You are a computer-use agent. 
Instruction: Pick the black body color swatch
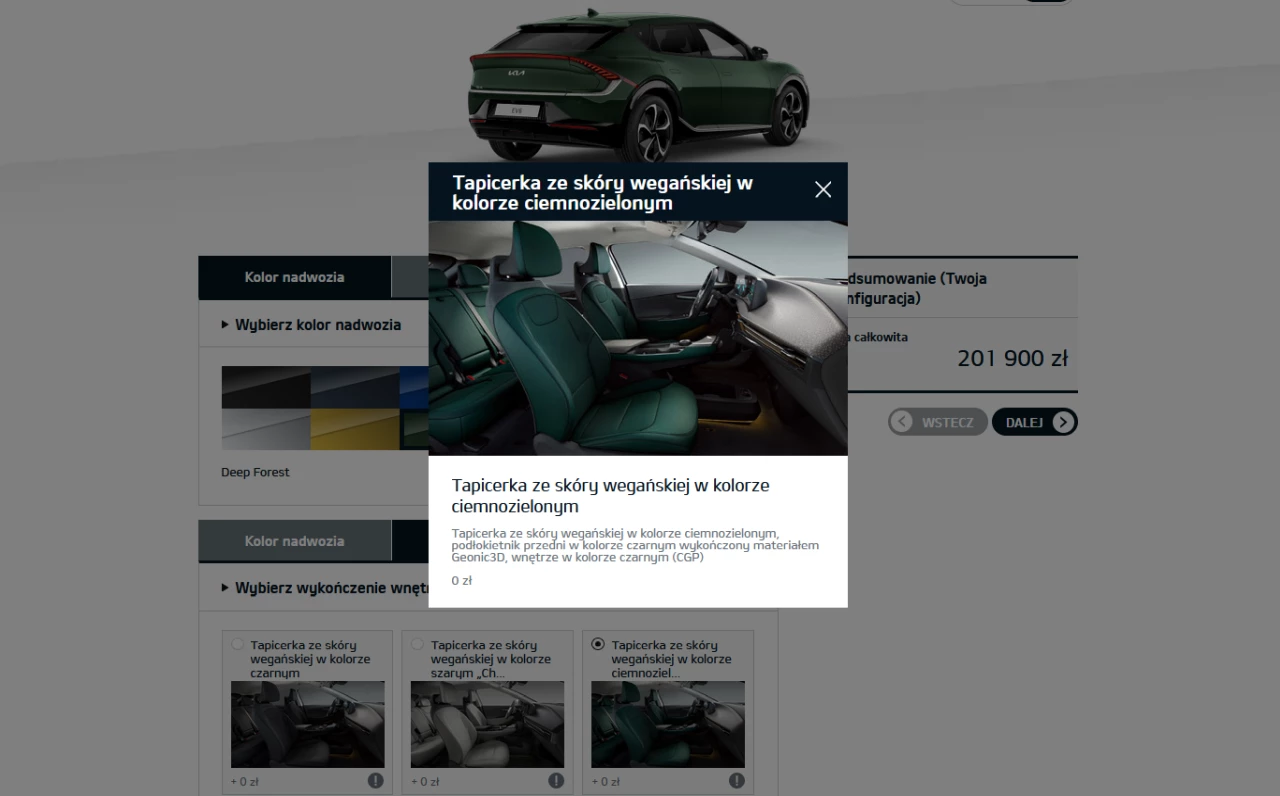(x=265, y=387)
